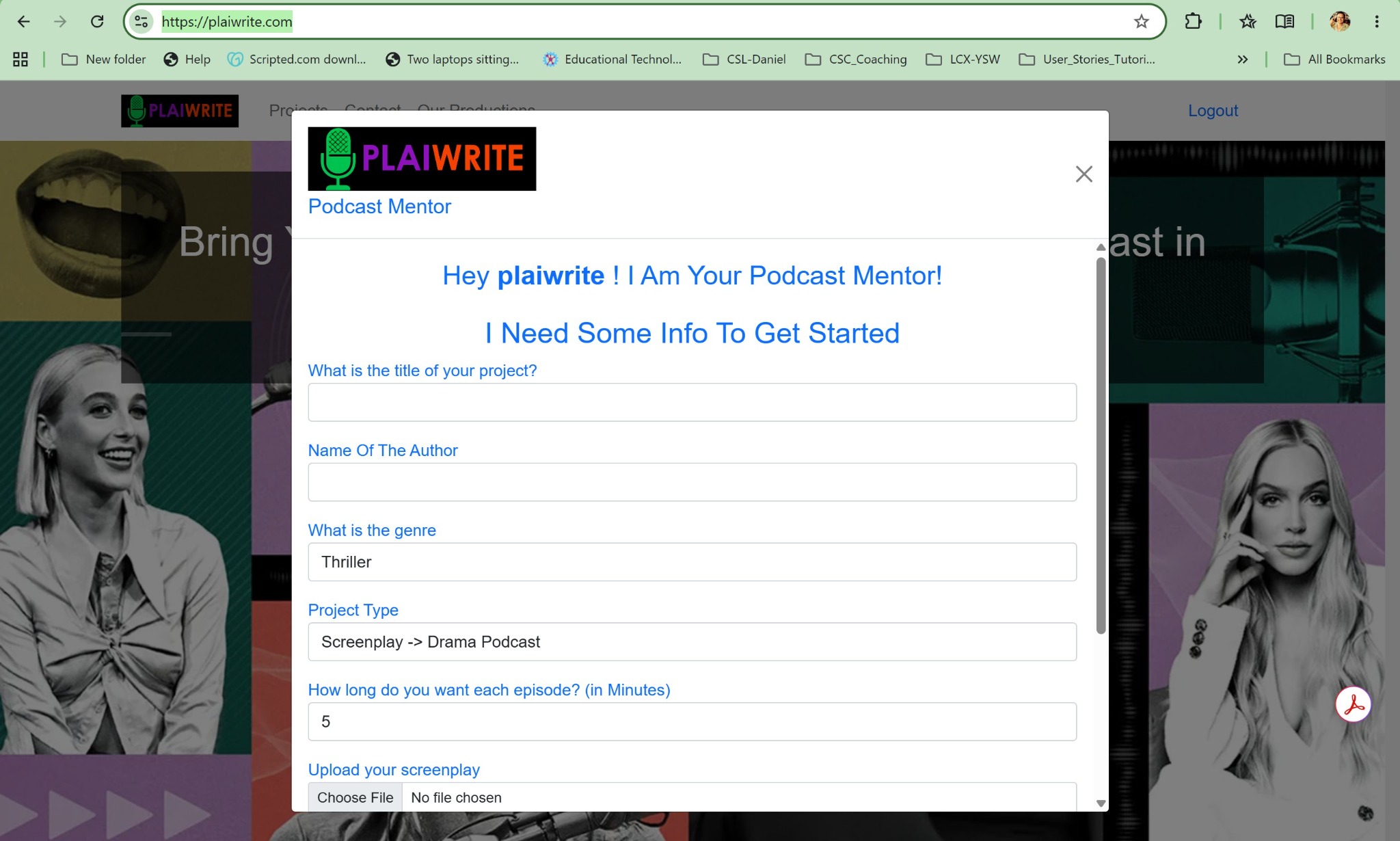This screenshot has width=1400, height=841.
Task: Open the genre dropdown showing Thriller
Action: [692, 562]
